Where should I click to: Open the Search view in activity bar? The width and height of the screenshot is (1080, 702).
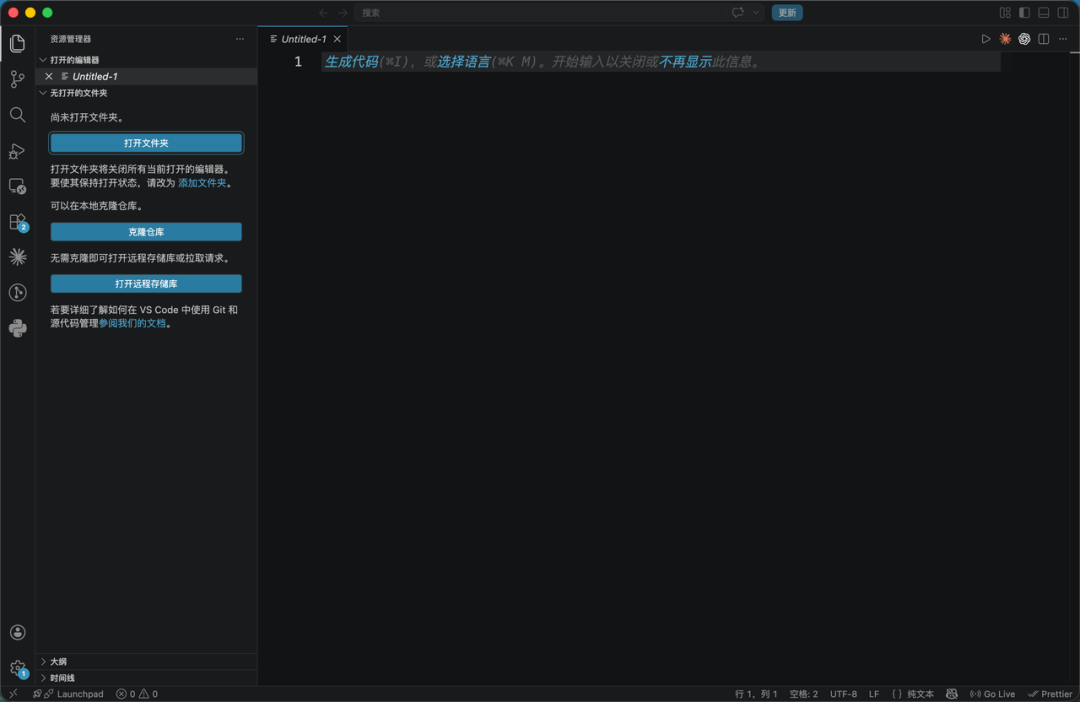coord(17,115)
